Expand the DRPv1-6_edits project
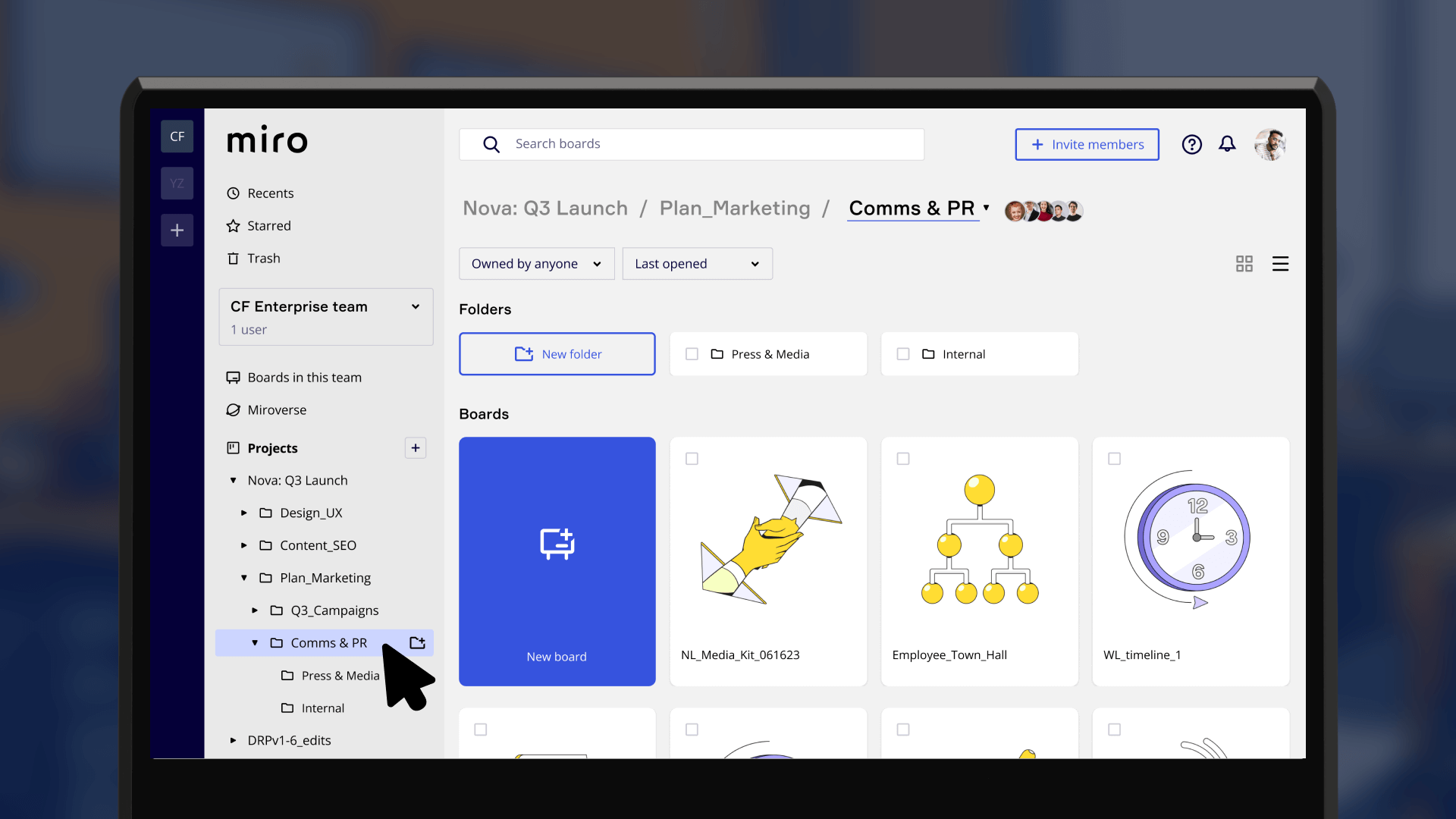1456x819 pixels. point(234,741)
